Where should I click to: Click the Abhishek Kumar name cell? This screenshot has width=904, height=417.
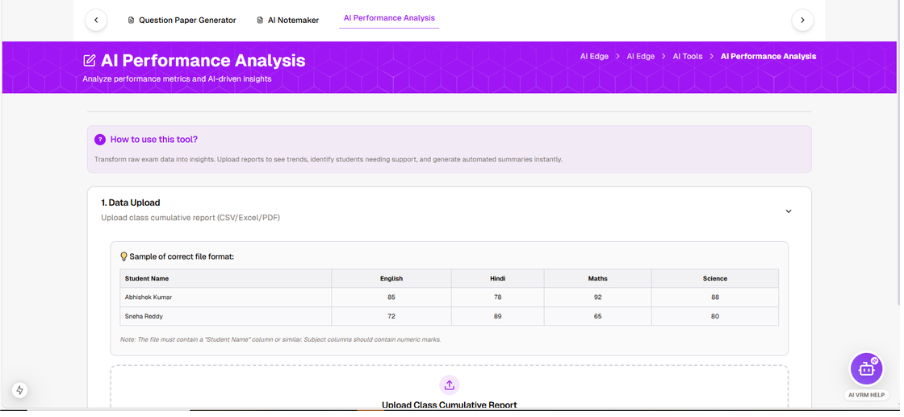coord(225,298)
